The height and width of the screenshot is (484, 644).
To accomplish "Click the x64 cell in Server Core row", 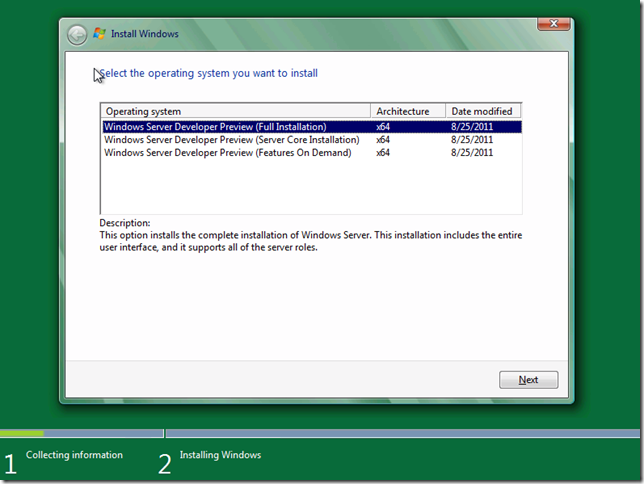I will click(383, 140).
